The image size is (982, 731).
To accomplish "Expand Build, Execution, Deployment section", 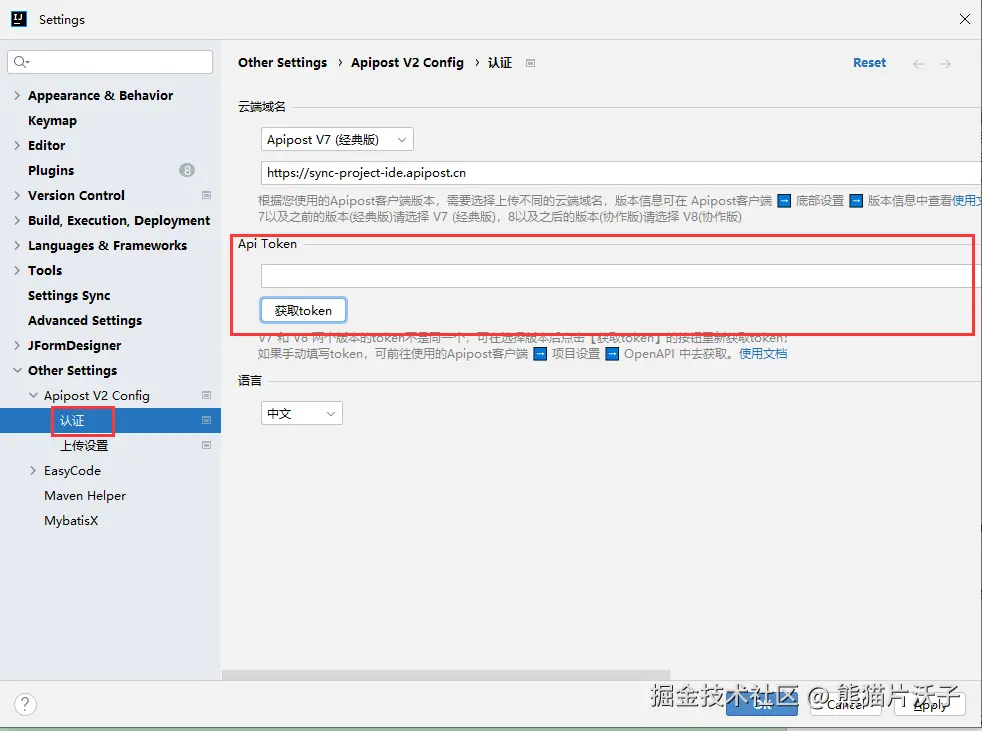I will [17, 220].
